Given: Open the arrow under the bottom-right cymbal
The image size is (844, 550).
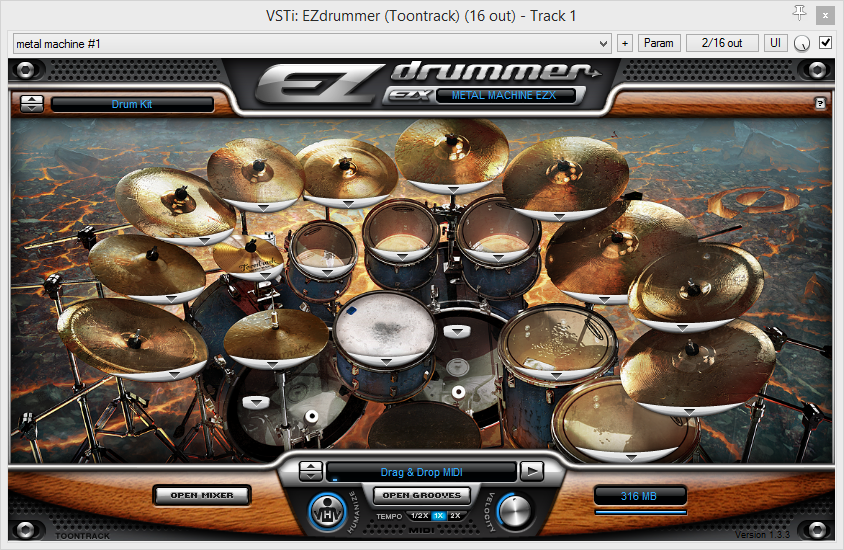Looking at the screenshot, I should pyautogui.click(x=690, y=412).
